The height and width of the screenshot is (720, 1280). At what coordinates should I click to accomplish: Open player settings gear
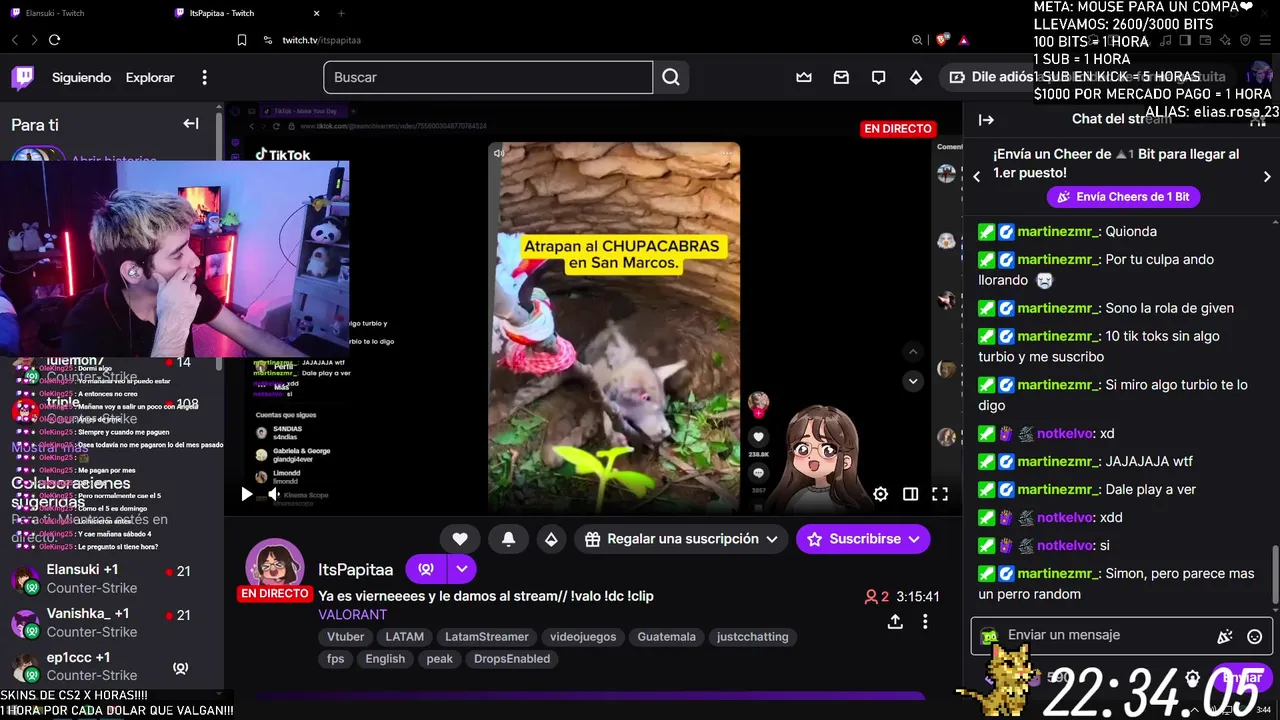tap(880, 494)
